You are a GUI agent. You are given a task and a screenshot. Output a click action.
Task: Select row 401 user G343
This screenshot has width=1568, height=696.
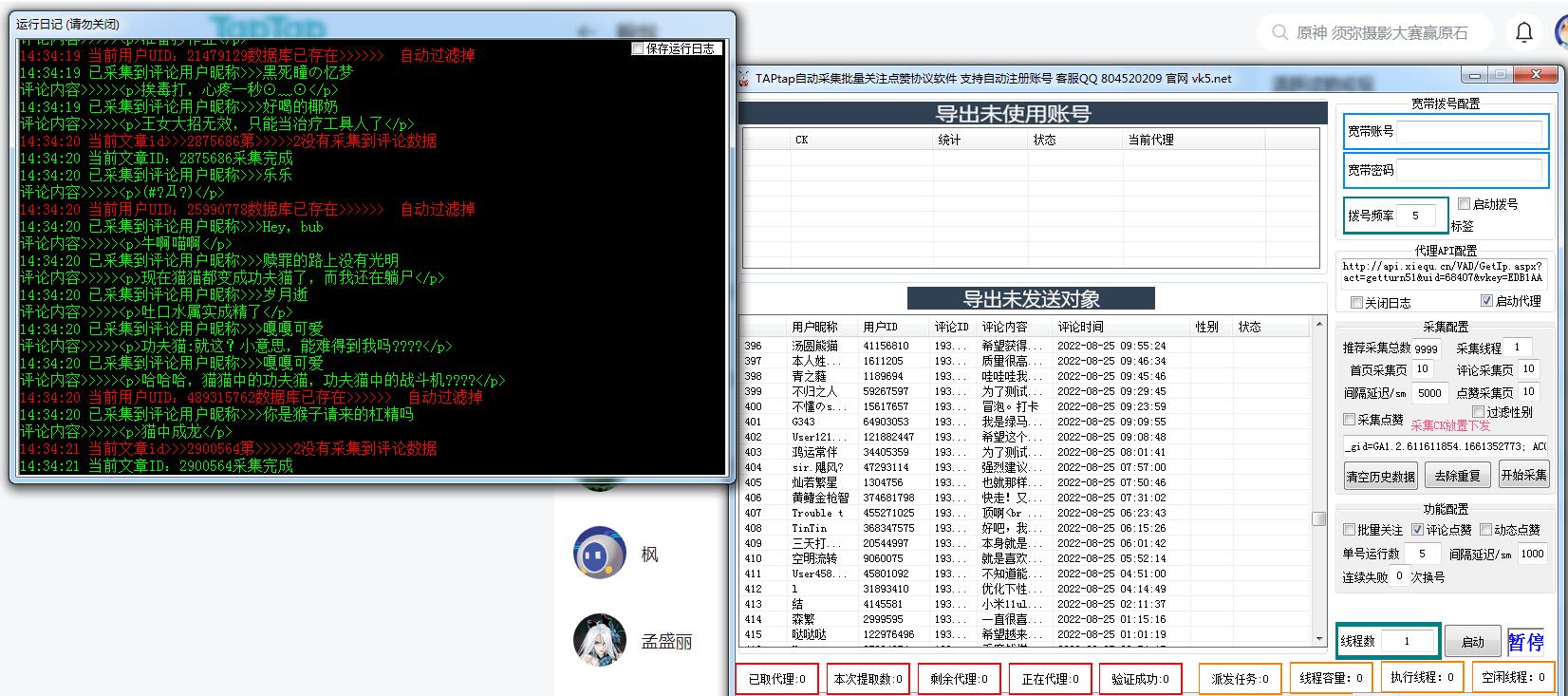coord(804,422)
